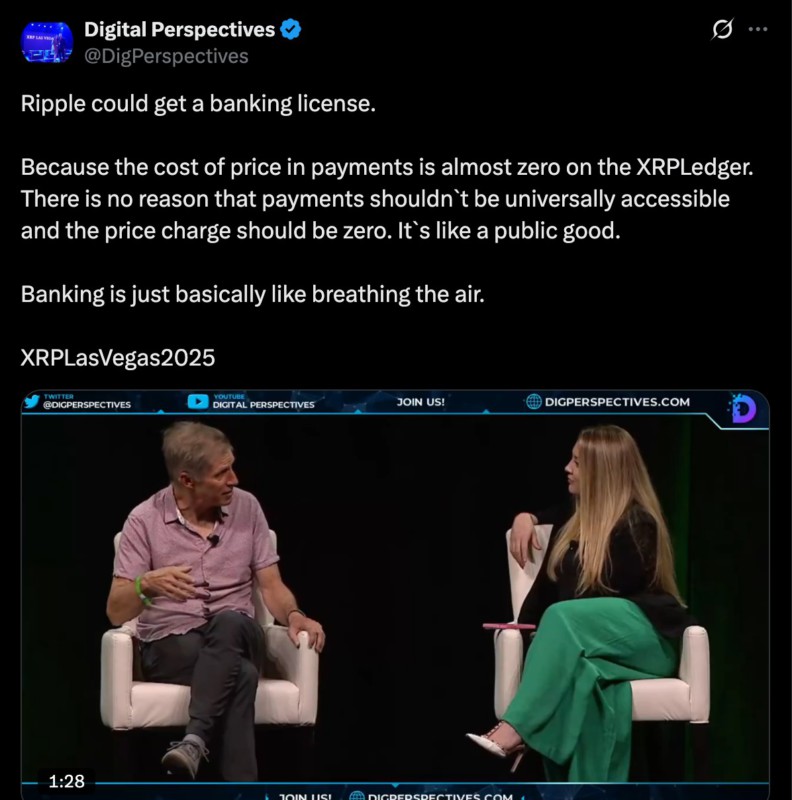
Task: Click the Twitter bird icon in video banner
Action: pos(33,402)
